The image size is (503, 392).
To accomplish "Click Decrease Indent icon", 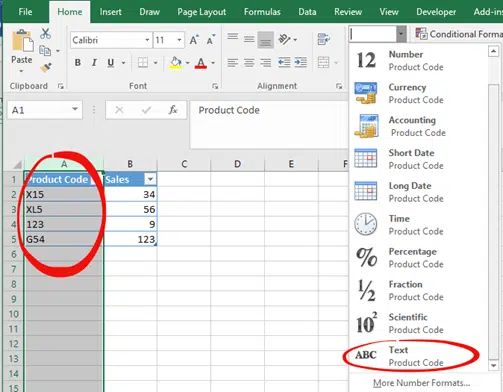I will [x=284, y=62].
